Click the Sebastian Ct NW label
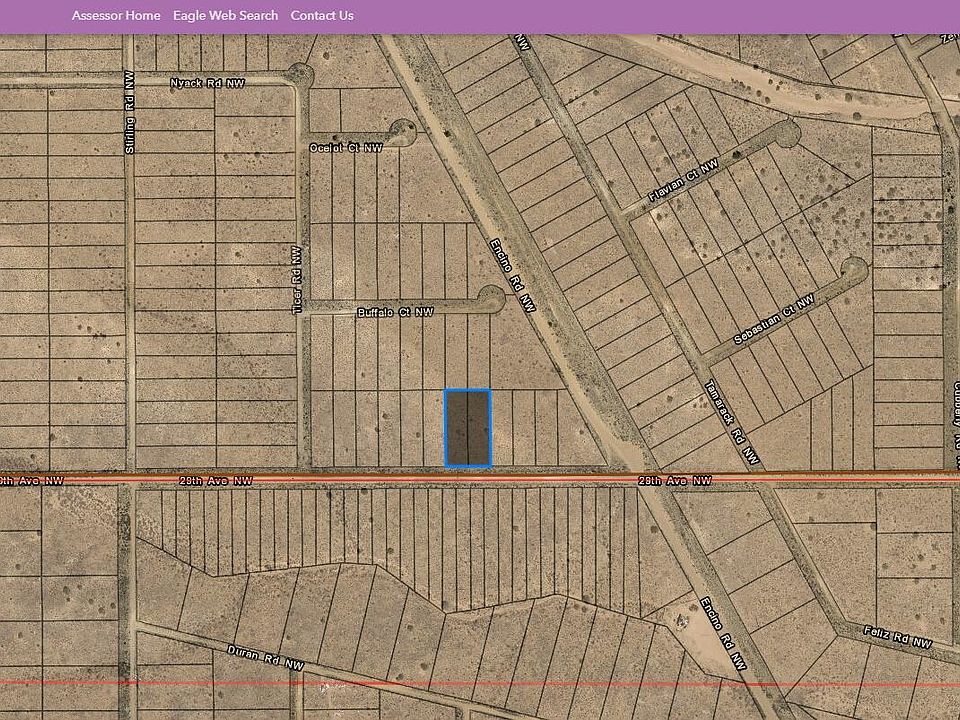This screenshot has height=720, width=960. pyautogui.click(x=774, y=319)
